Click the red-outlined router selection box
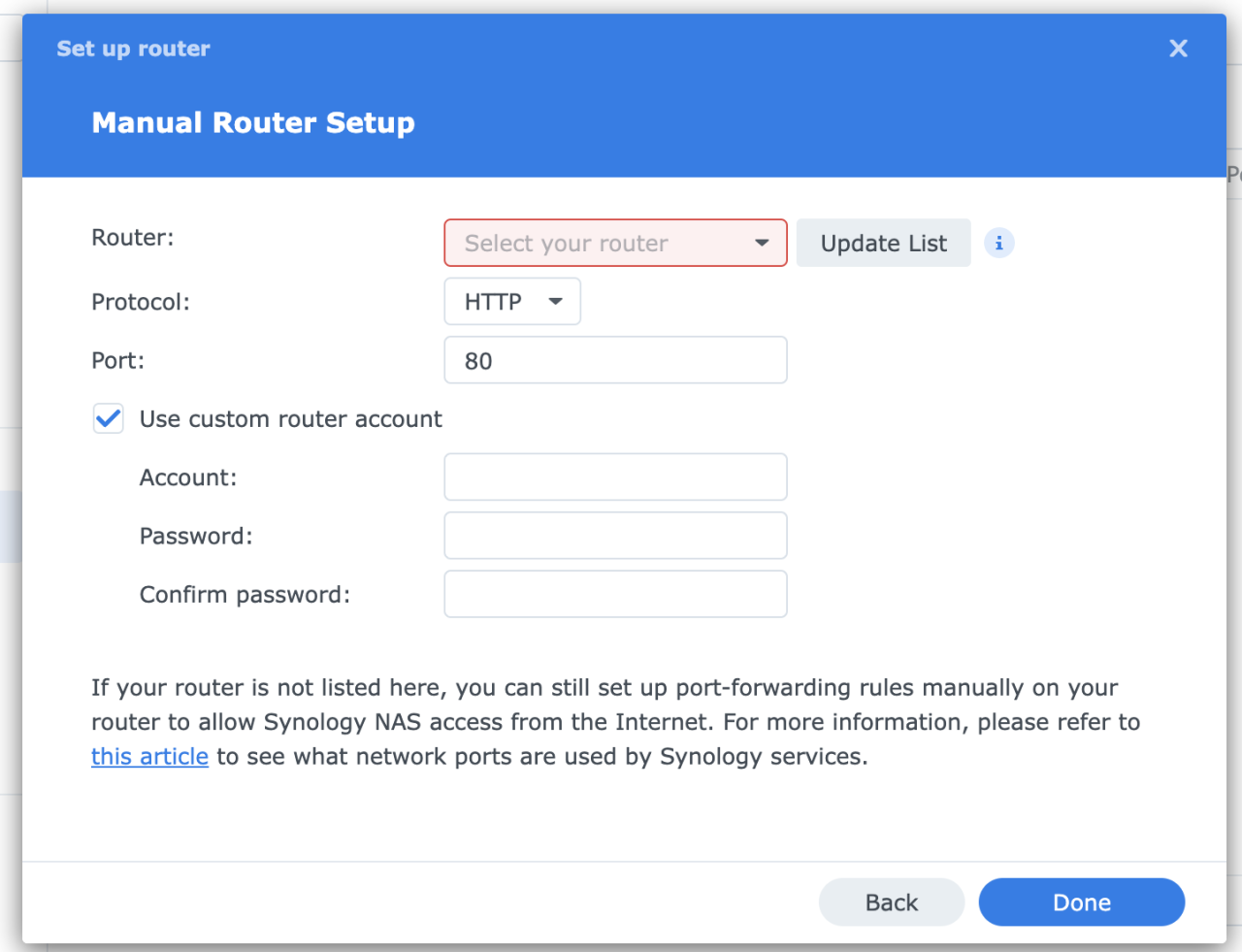The height and width of the screenshot is (952, 1242). pyautogui.click(x=615, y=243)
